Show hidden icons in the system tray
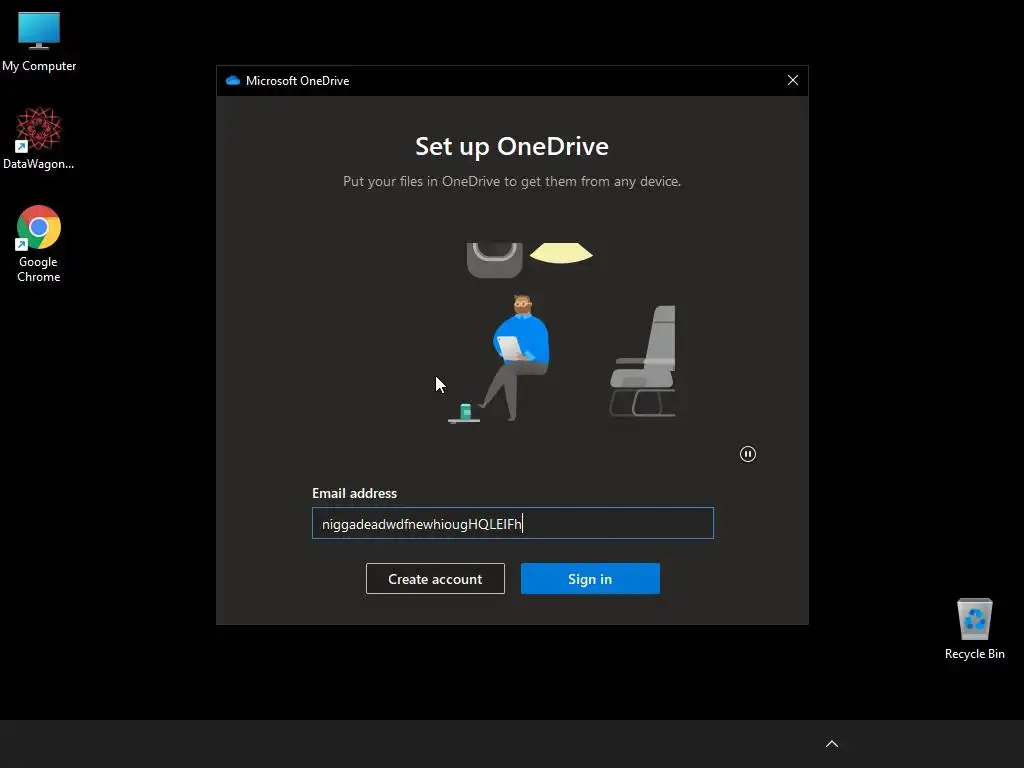 [x=832, y=744]
